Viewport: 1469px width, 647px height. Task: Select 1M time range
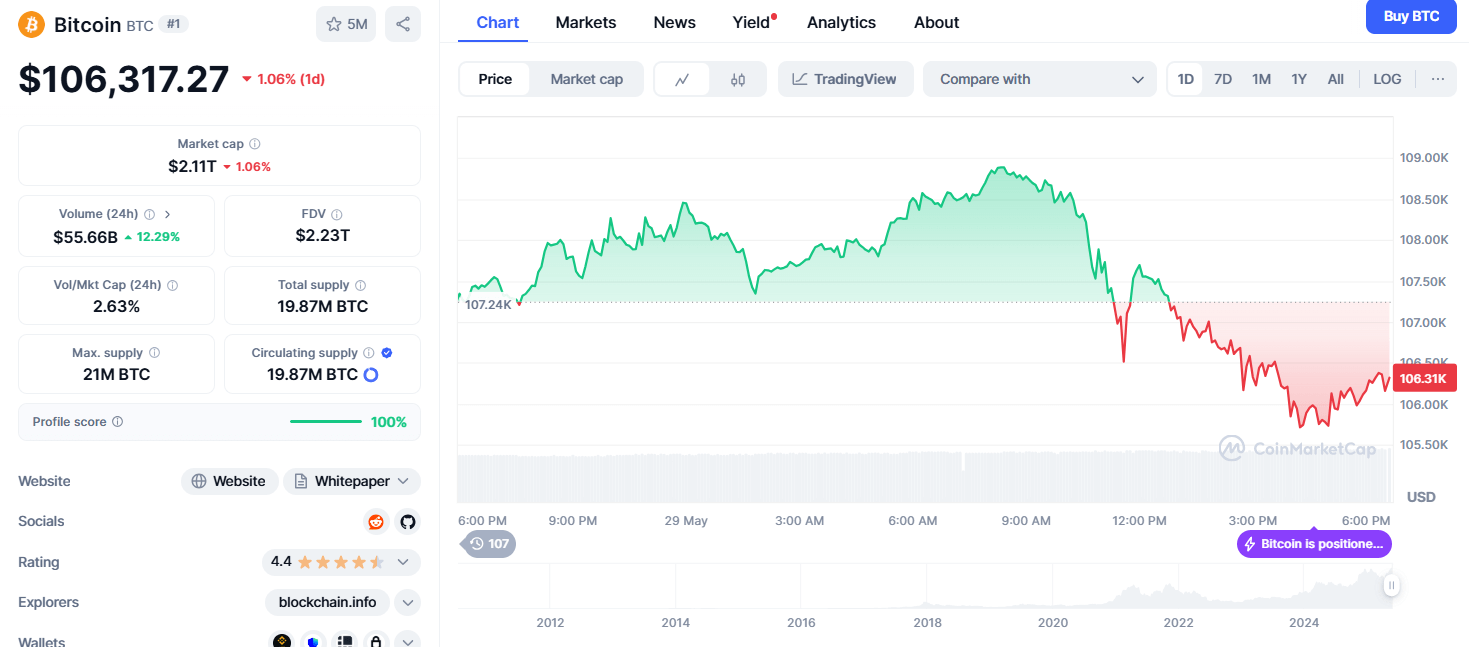pos(1262,79)
